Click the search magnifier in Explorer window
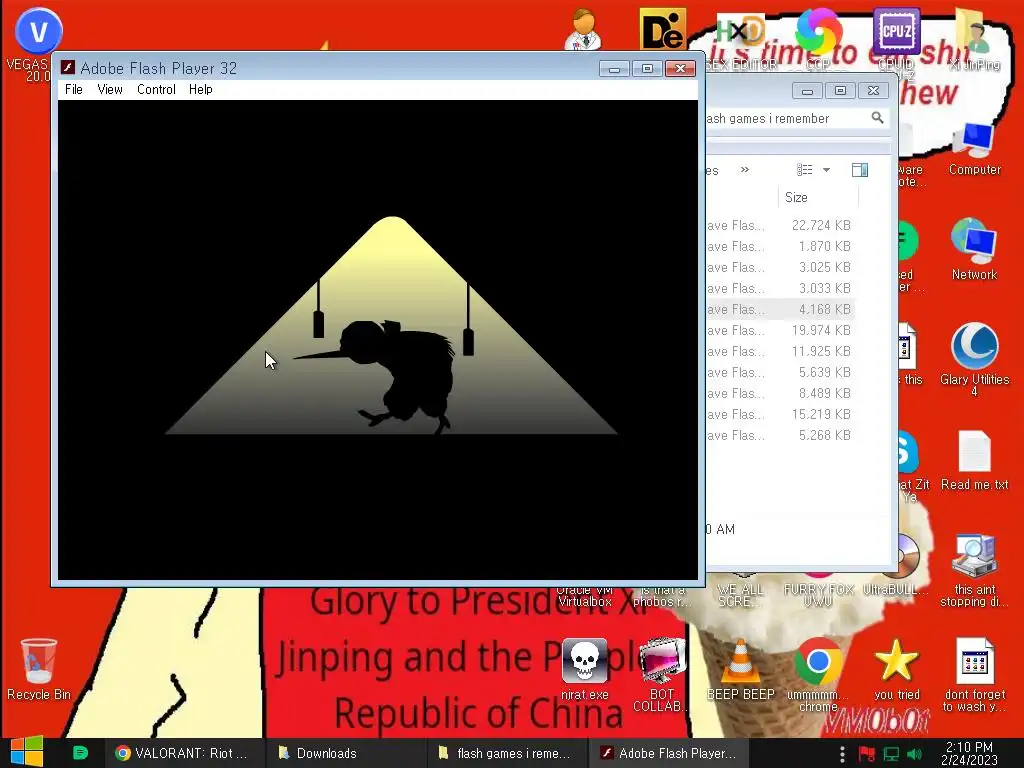 click(x=877, y=118)
